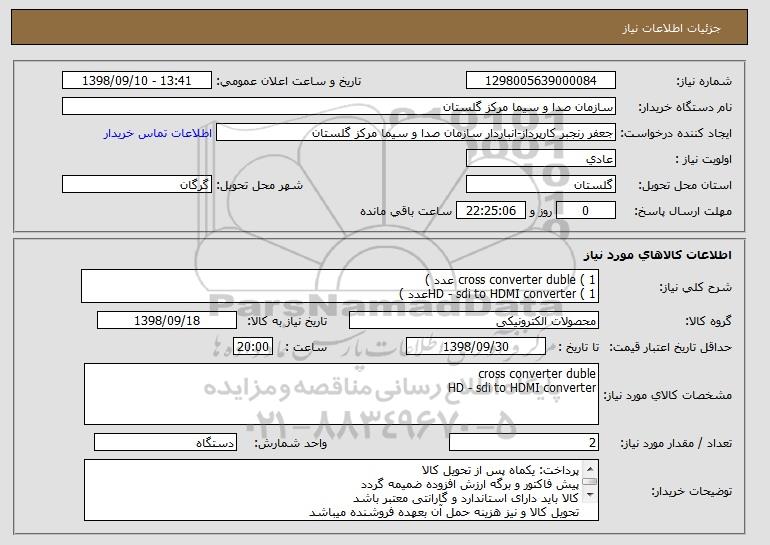The width and height of the screenshot is (770, 545).
Task: Click the quantity field showing 2
Action: tap(524, 442)
